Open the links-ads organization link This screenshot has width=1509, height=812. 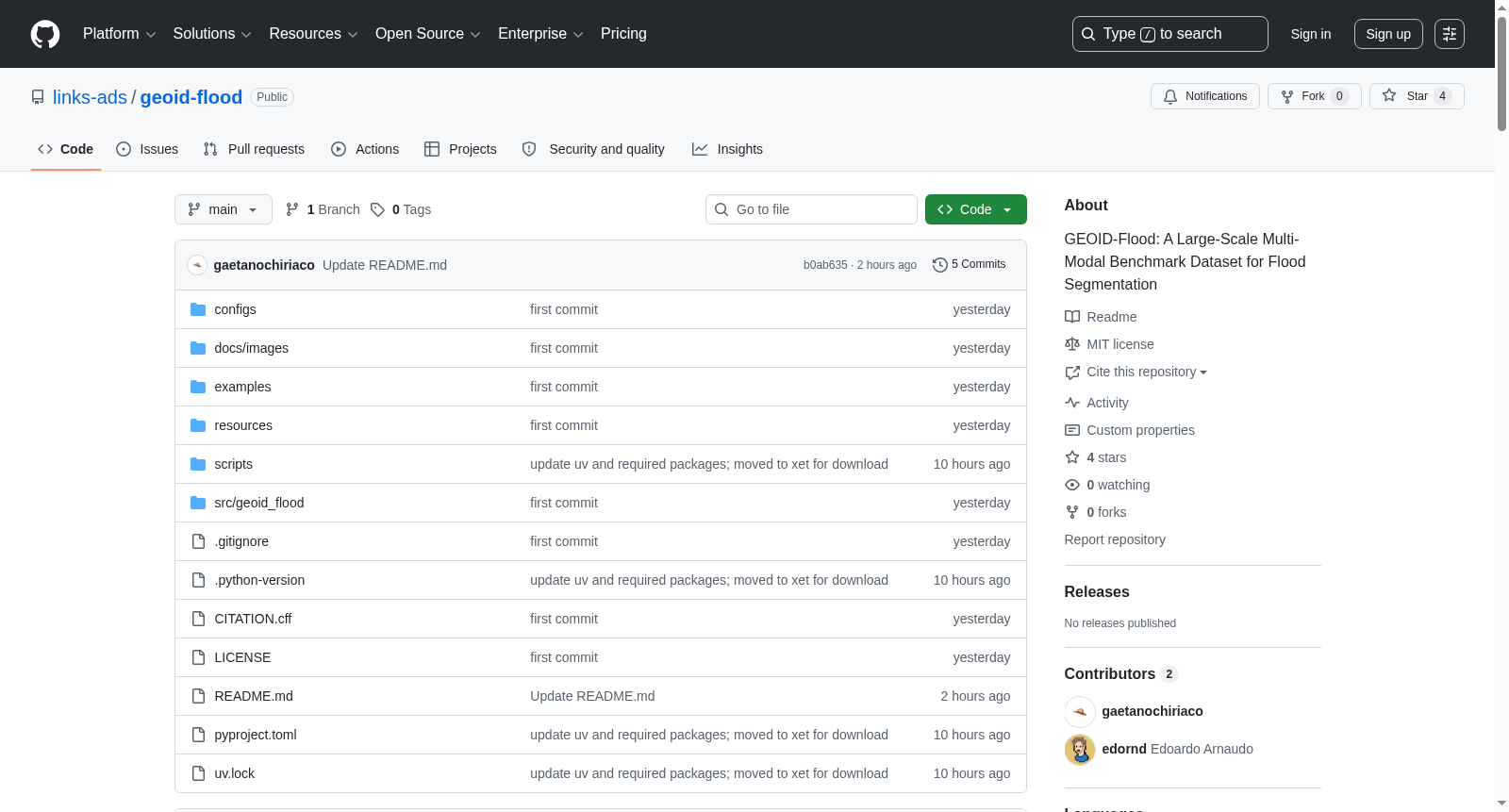(90, 97)
